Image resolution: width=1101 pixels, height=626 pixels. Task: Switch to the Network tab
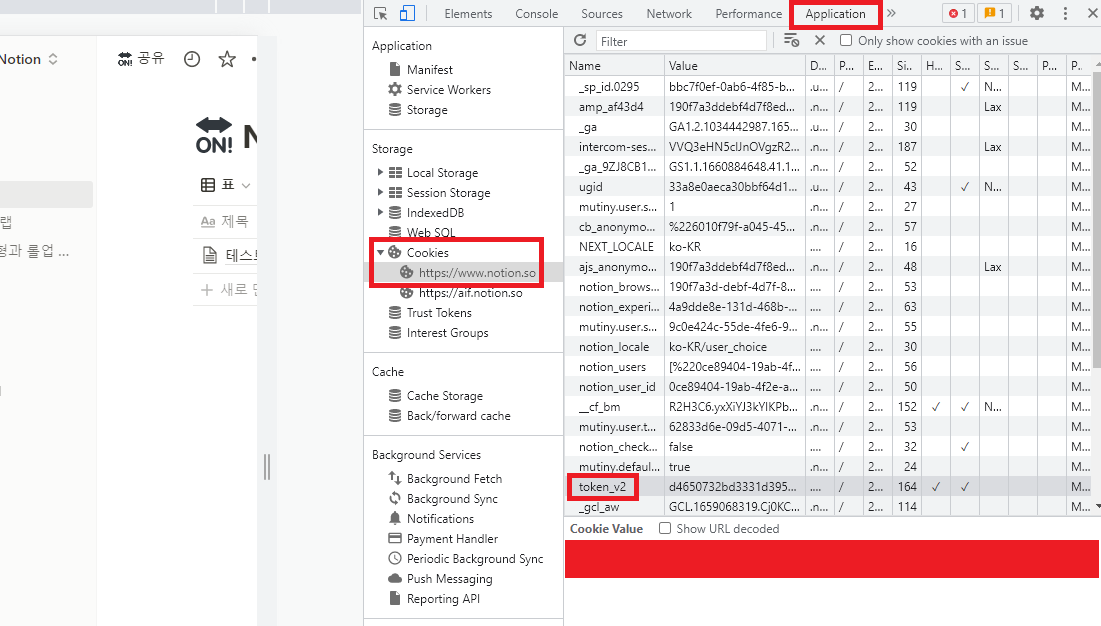point(669,13)
